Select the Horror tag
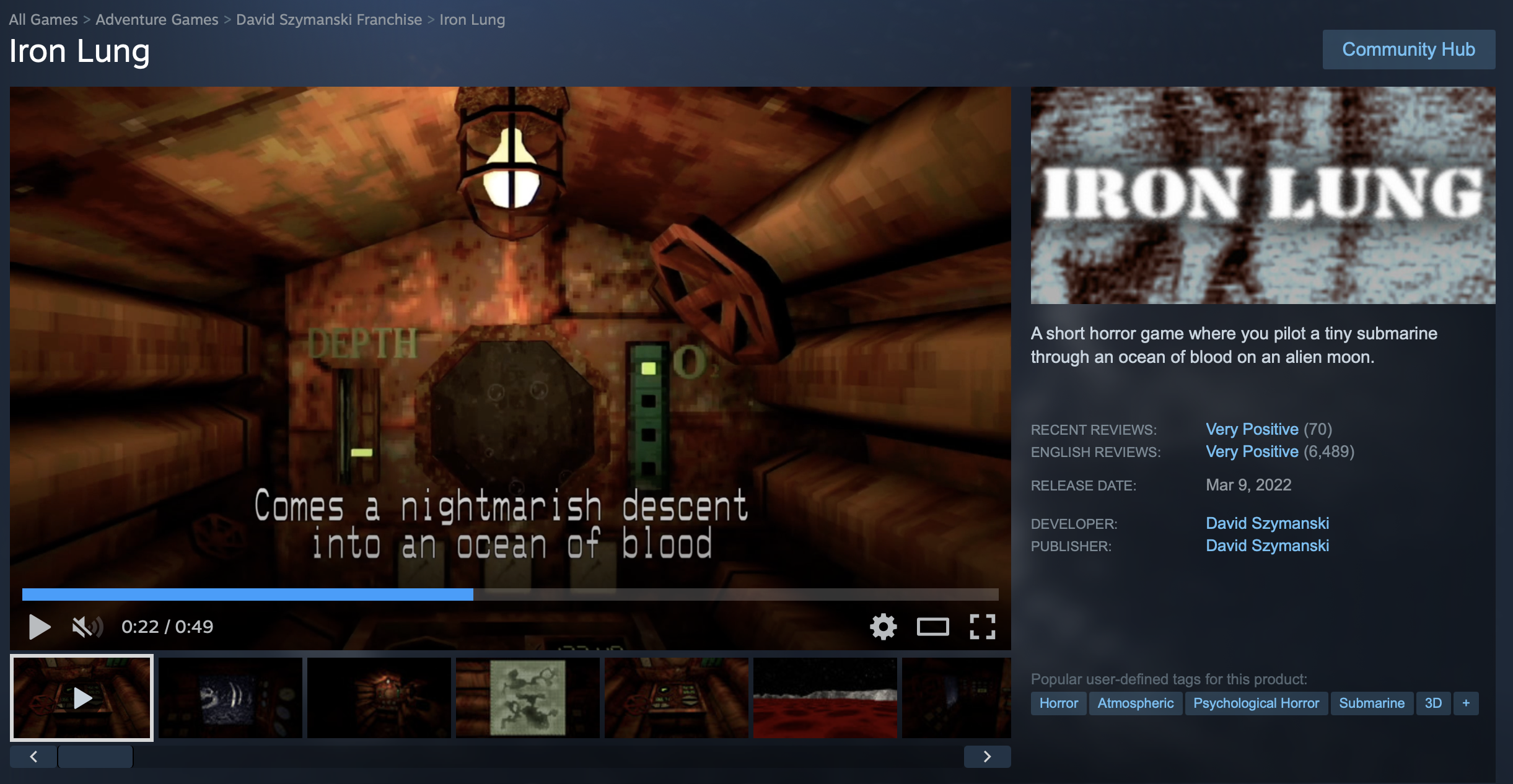Image resolution: width=1513 pixels, height=784 pixels. point(1058,703)
